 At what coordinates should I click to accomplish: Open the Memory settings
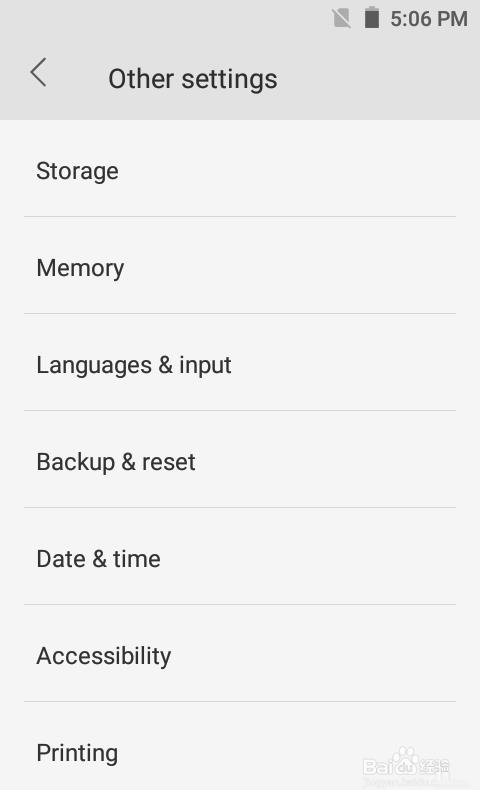[240, 266]
